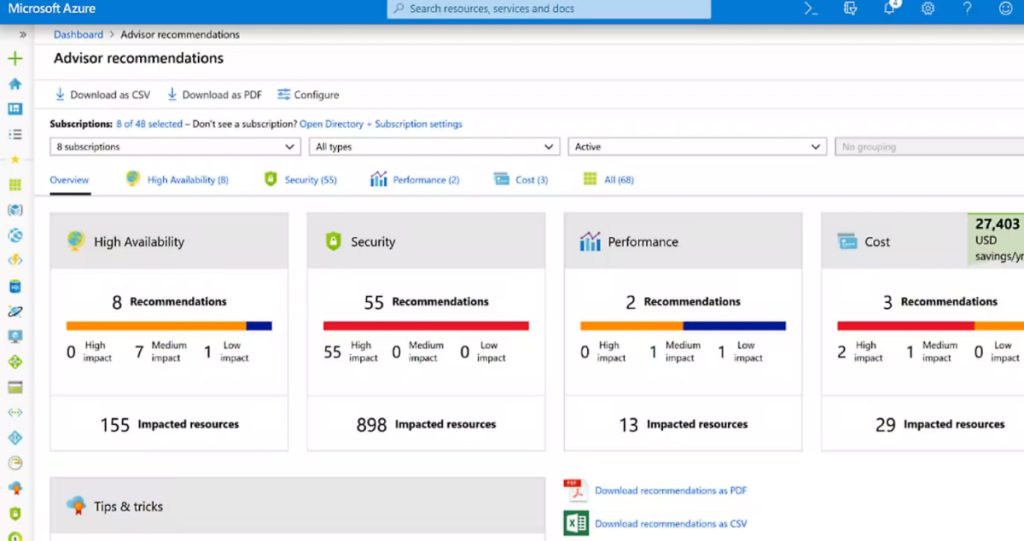Click the Performance orange-blue impact bar
The image size is (1024, 541).
[683, 326]
